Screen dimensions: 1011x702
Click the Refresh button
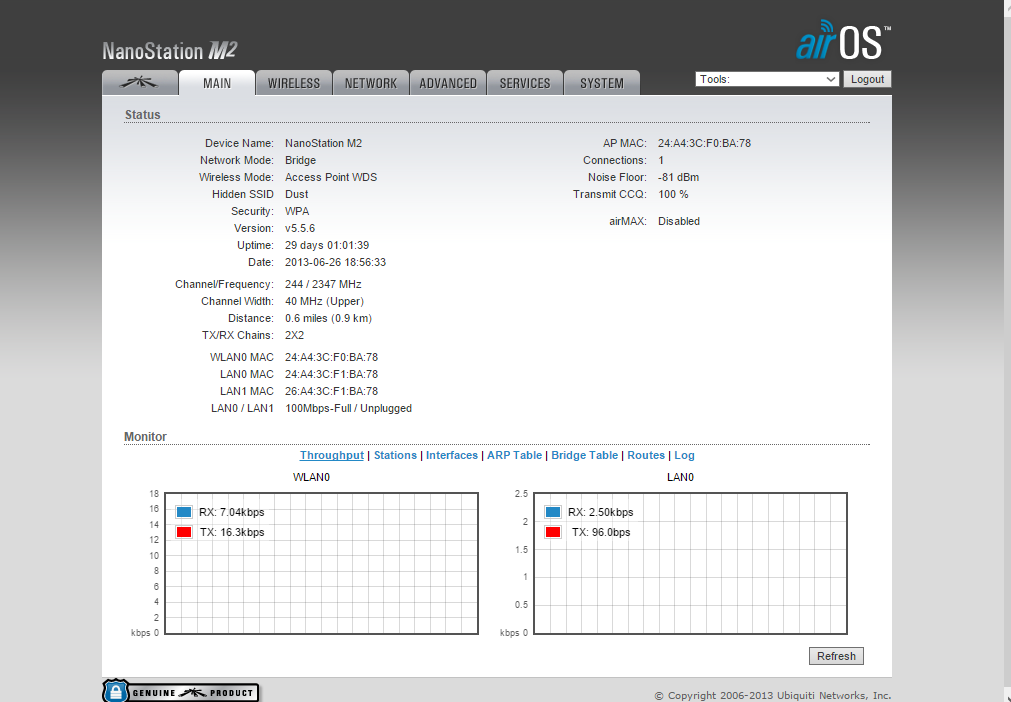pos(836,656)
